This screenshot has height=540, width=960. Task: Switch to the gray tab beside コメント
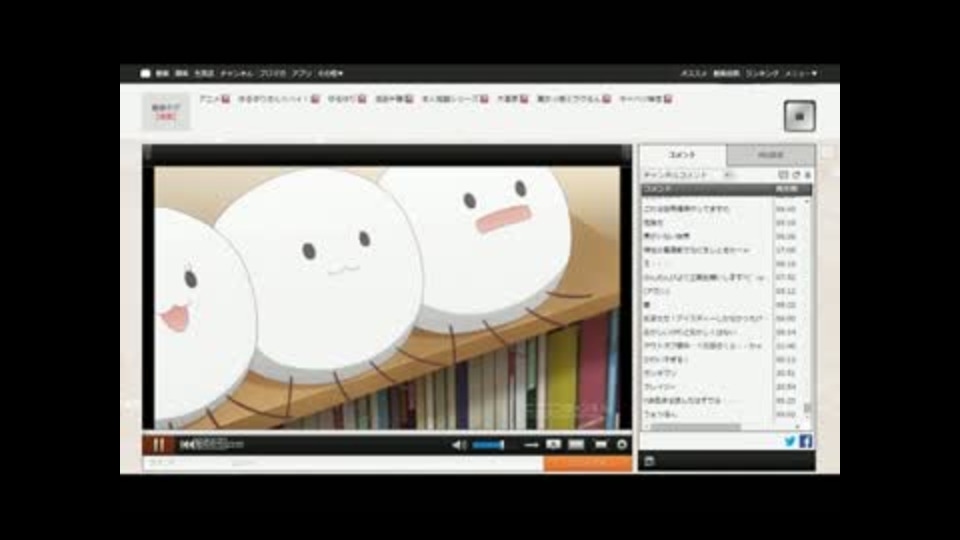[x=771, y=155]
